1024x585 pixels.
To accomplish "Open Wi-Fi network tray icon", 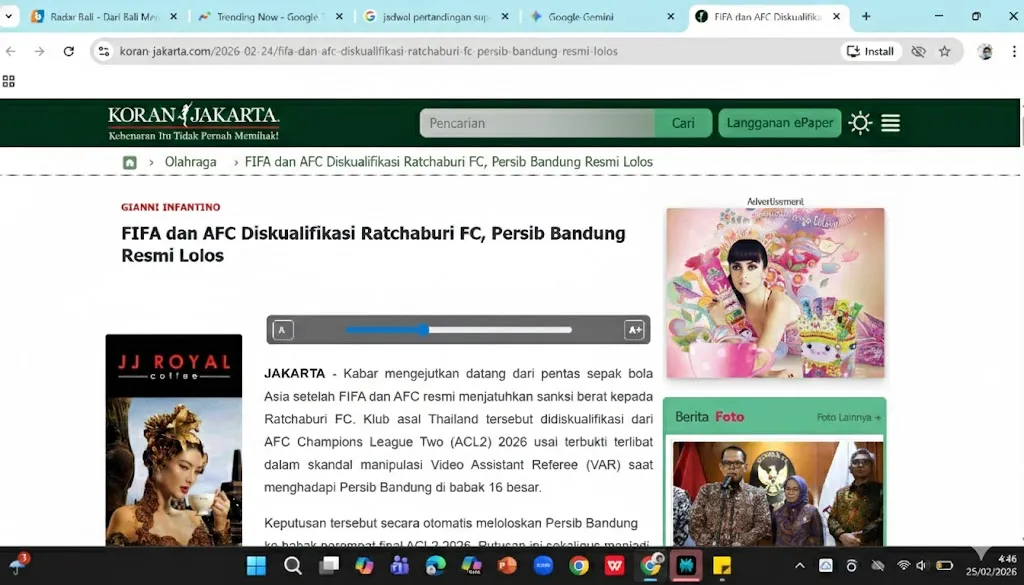I will [904, 565].
